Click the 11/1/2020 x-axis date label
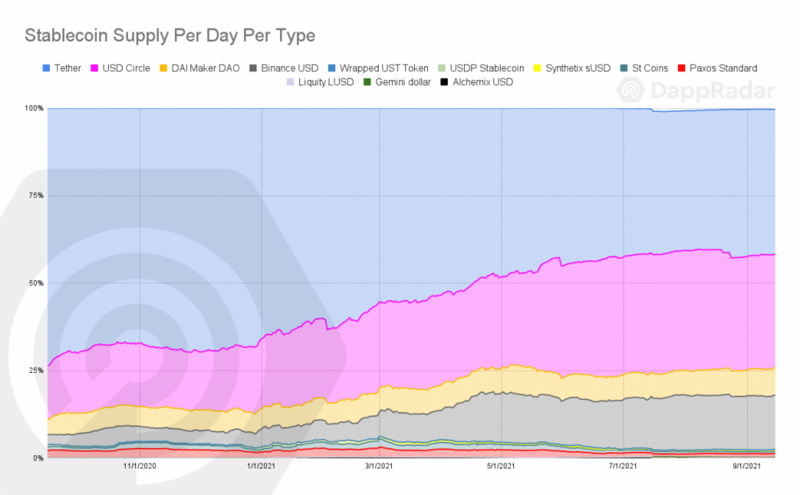 [x=140, y=467]
